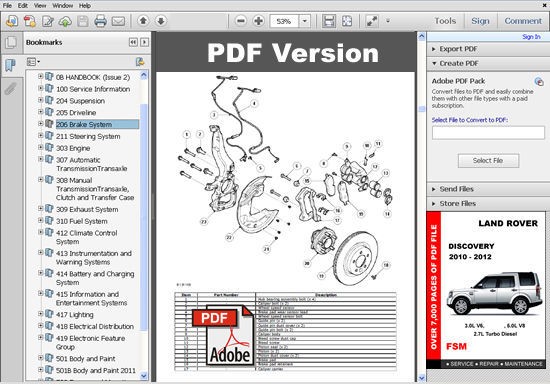Open the Help menu

tap(85, 6)
